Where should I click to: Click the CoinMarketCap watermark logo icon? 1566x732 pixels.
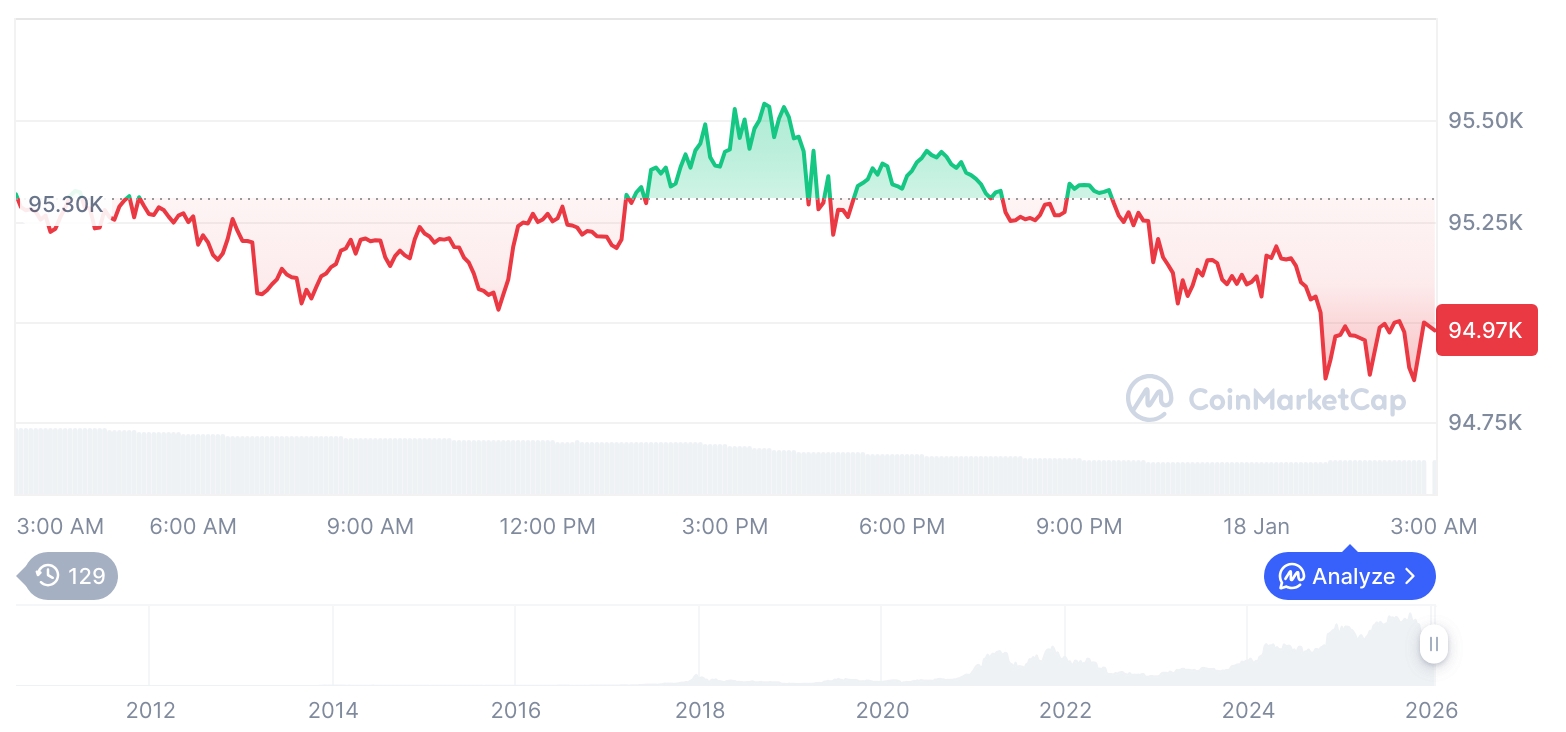tap(1150, 398)
